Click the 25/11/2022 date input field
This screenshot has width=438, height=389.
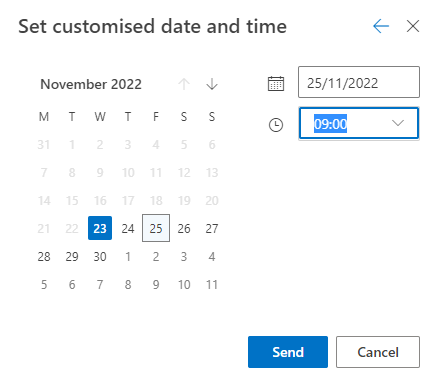(x=359, y=82)
